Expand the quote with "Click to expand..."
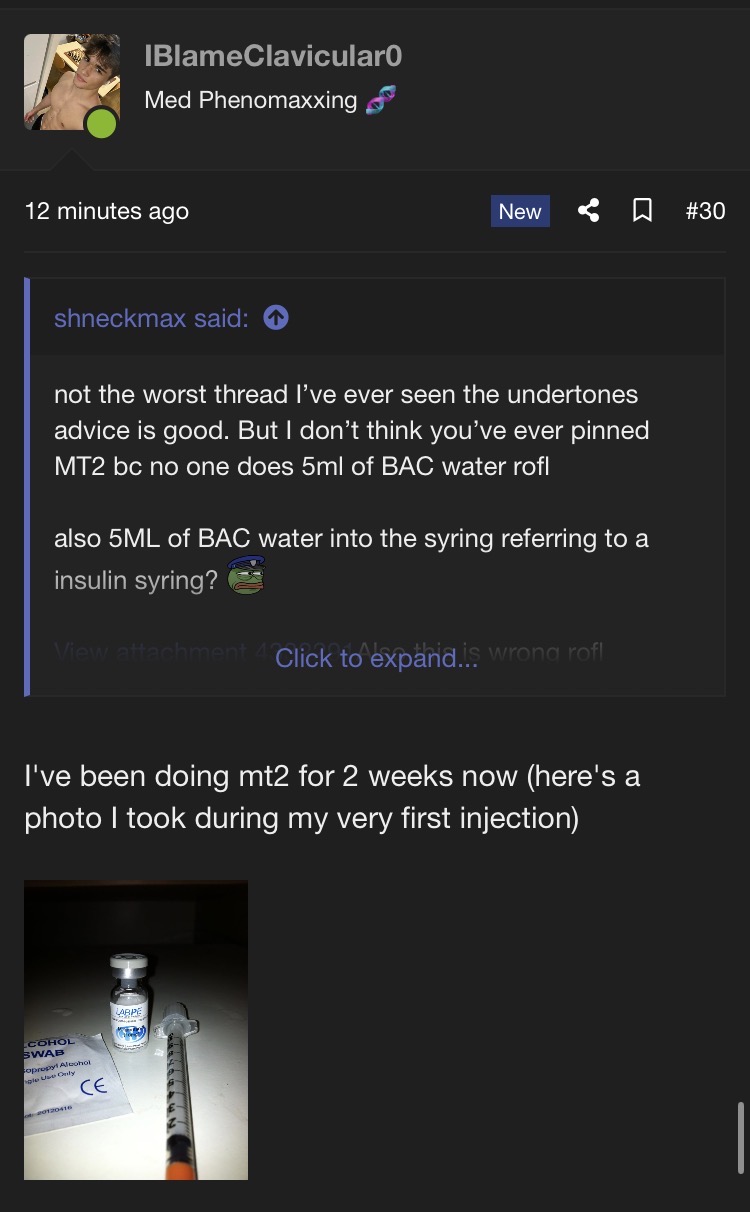The image size is (750, 1212). pos(376,658)
